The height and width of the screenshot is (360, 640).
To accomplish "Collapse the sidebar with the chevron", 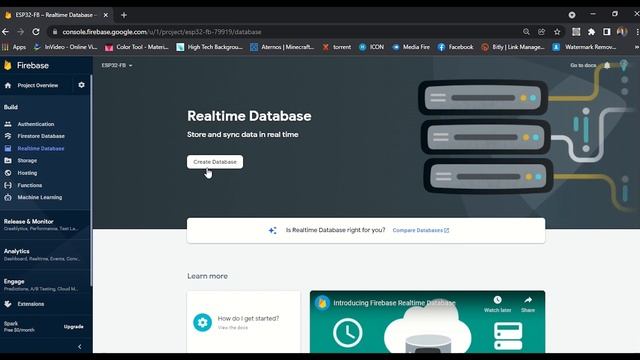I will point(80,347).
